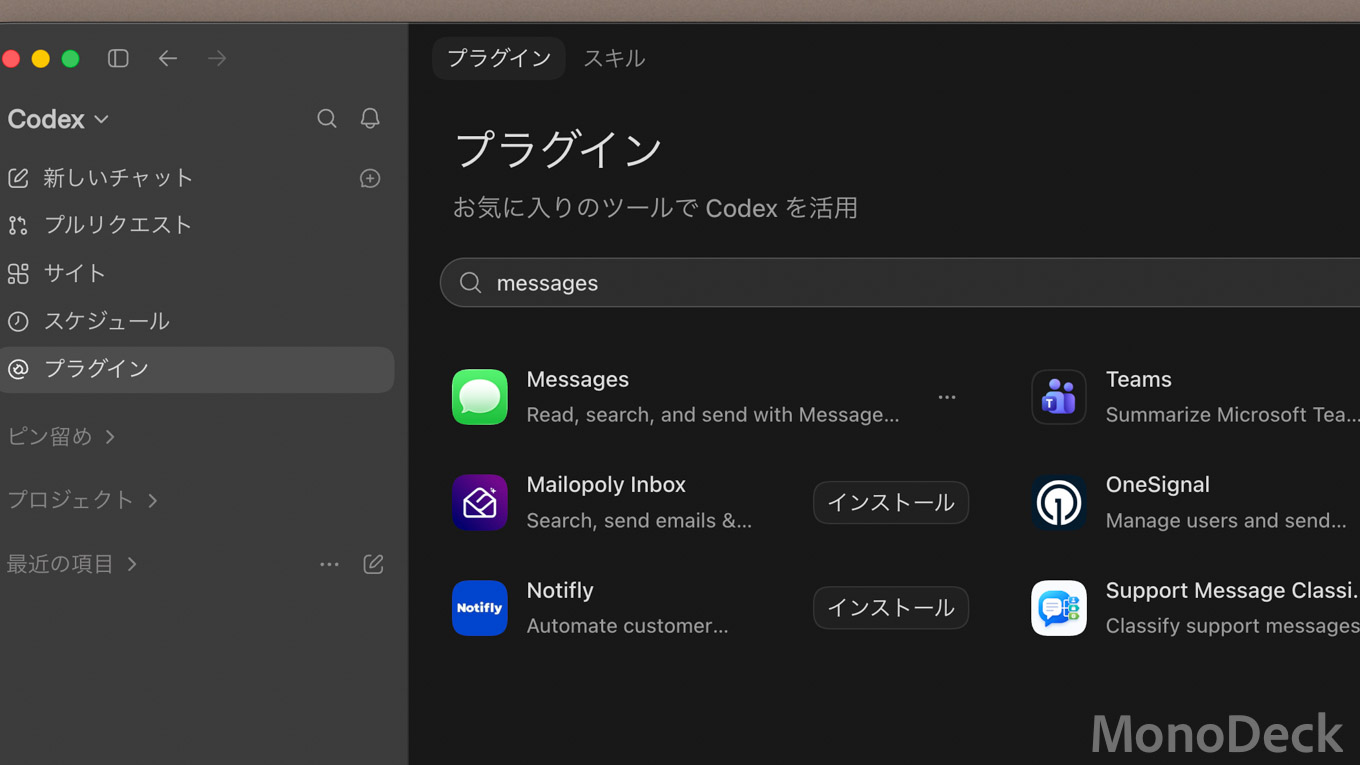Screen dimensions: 1360x765
Task: Click the description 'Manage users and send...'
Action: tap(1226, 521)
